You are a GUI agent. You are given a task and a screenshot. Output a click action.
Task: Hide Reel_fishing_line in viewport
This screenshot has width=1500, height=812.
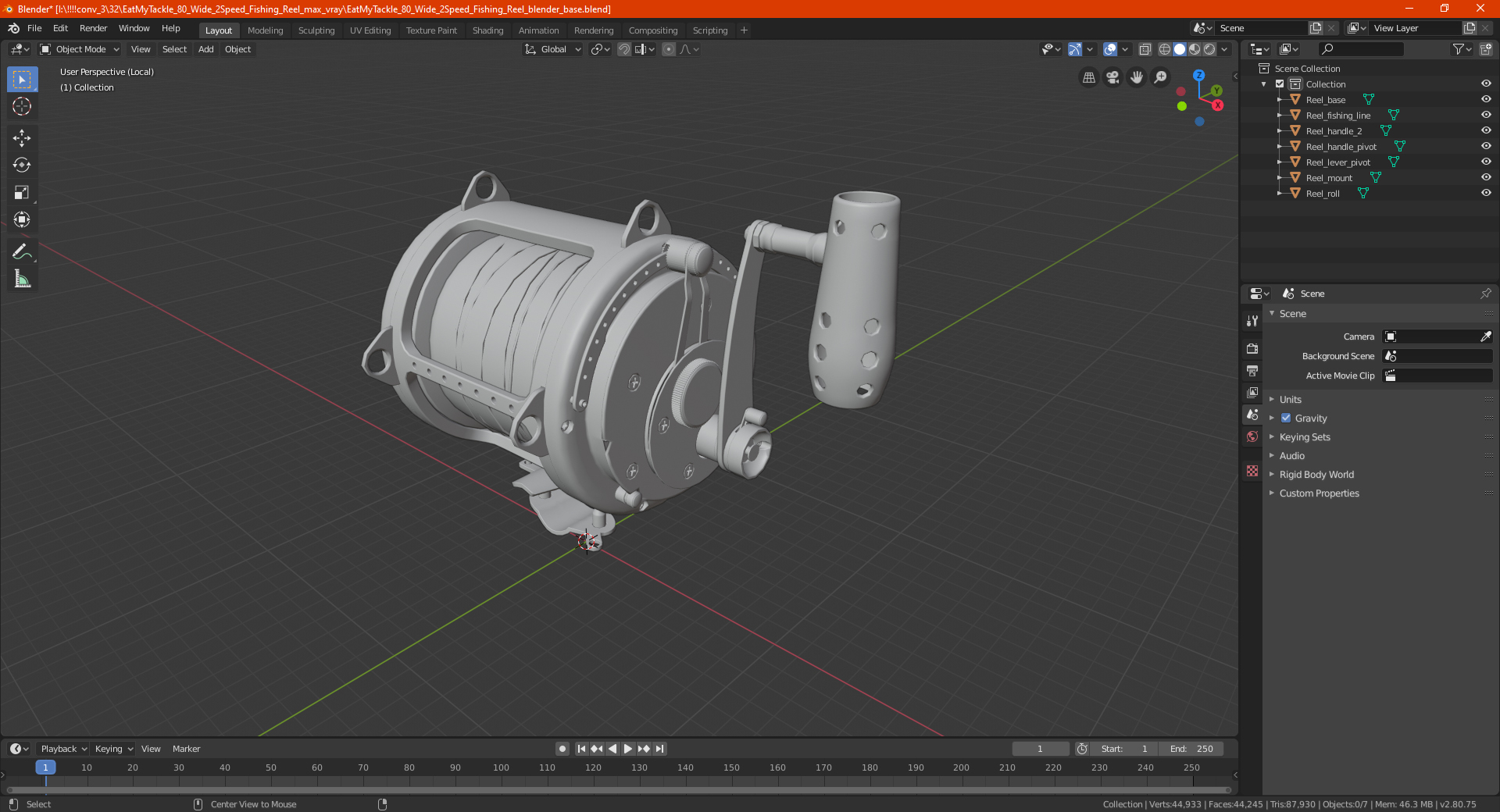coord(1486,115)
